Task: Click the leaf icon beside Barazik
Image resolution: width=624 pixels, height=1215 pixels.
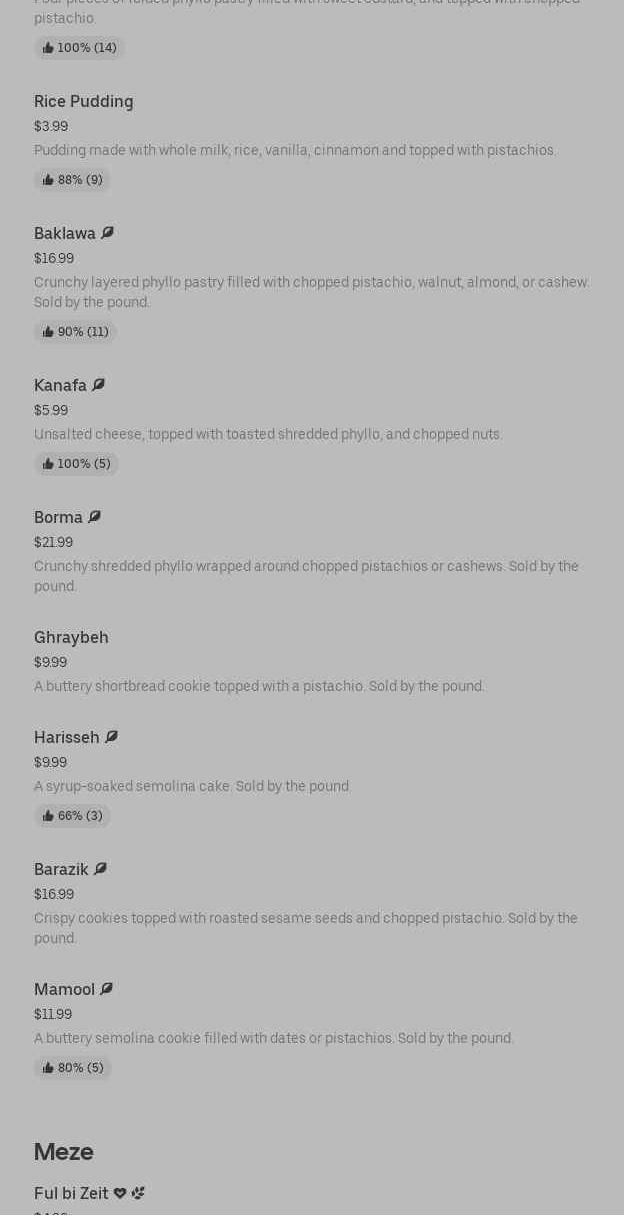Action: pyautogui.click(x=100, y=869)
